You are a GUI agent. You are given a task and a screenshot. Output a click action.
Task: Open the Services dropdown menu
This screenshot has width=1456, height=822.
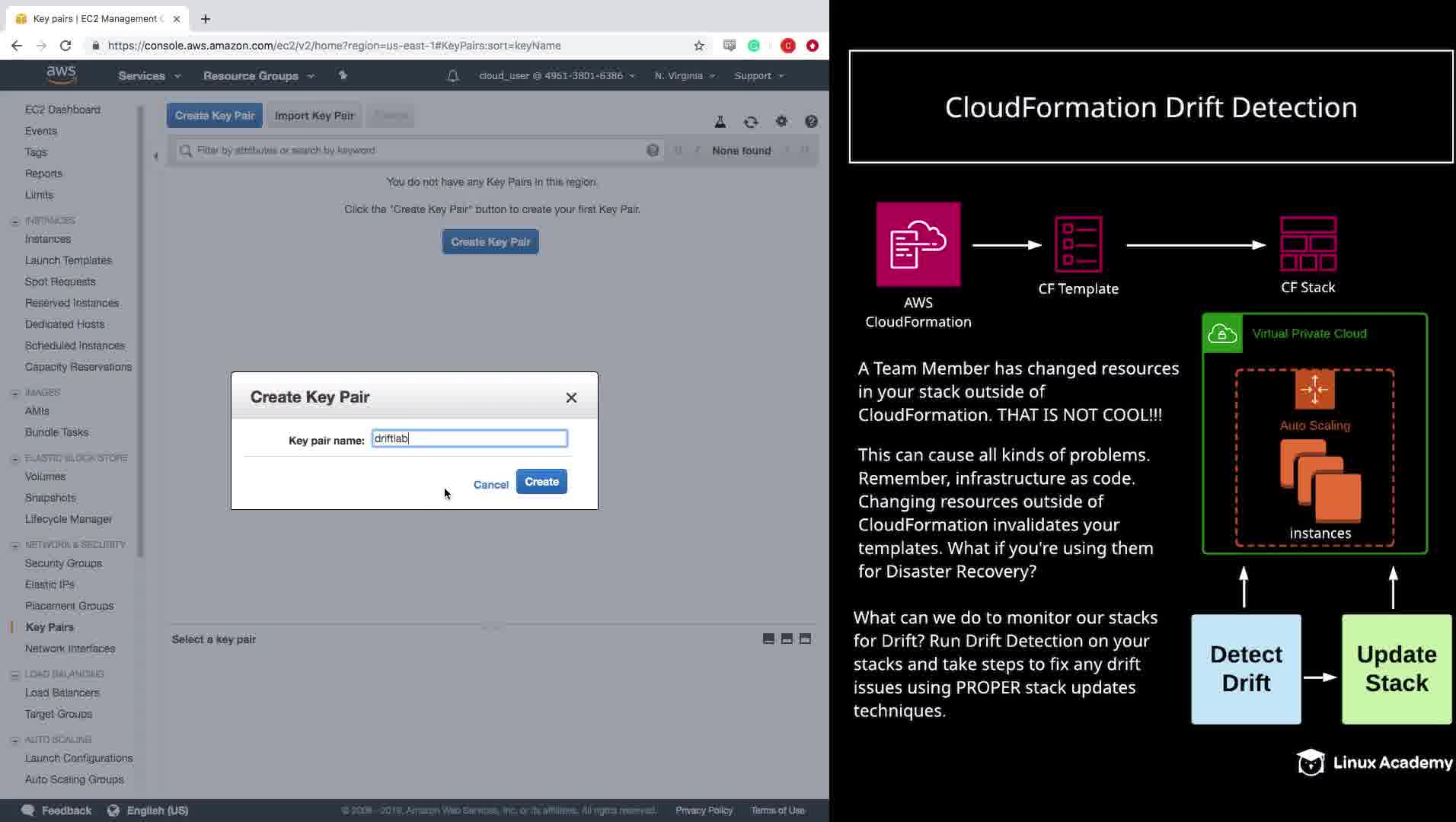tap(149, 76)
